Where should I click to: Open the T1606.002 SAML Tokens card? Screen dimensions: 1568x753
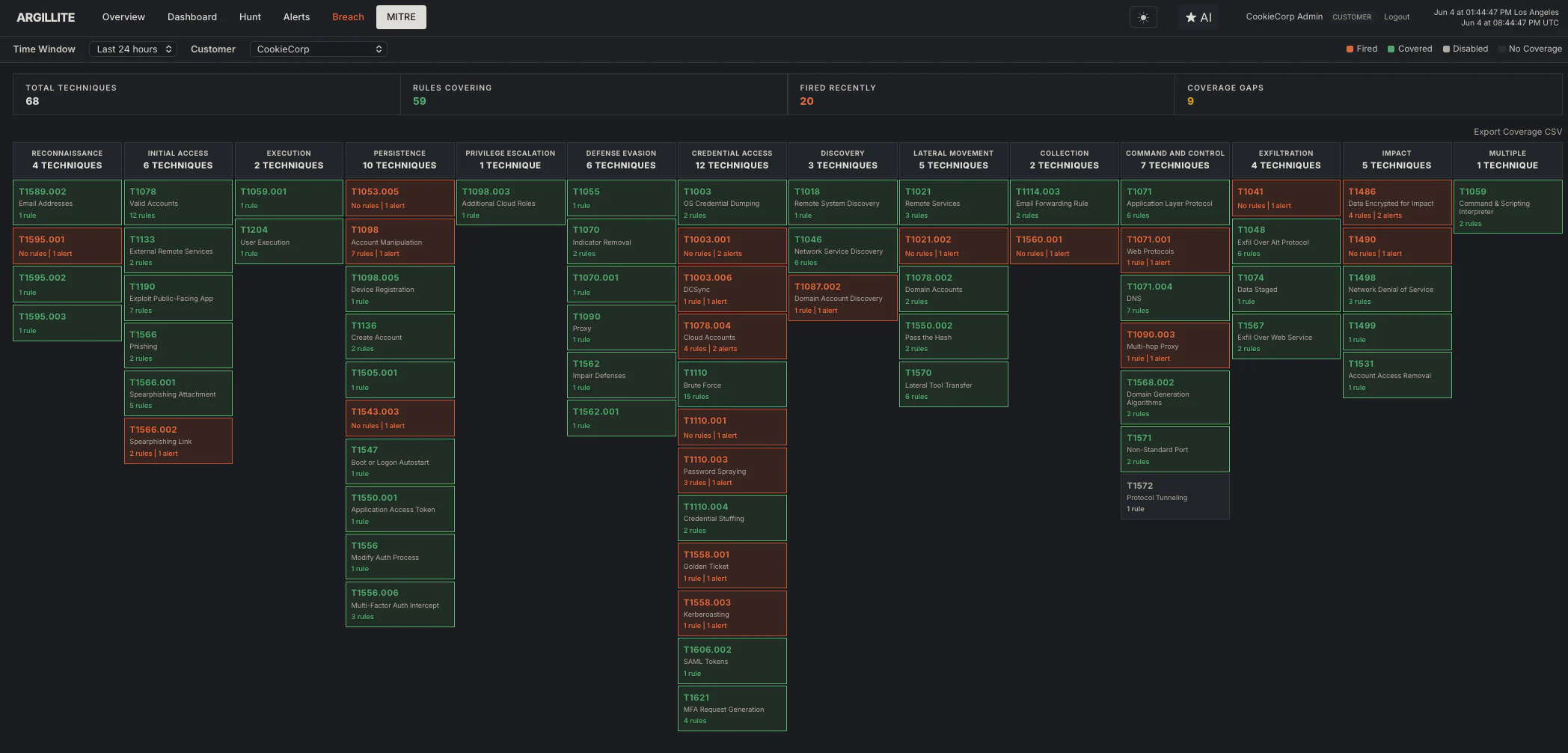(x=732, y=661)
